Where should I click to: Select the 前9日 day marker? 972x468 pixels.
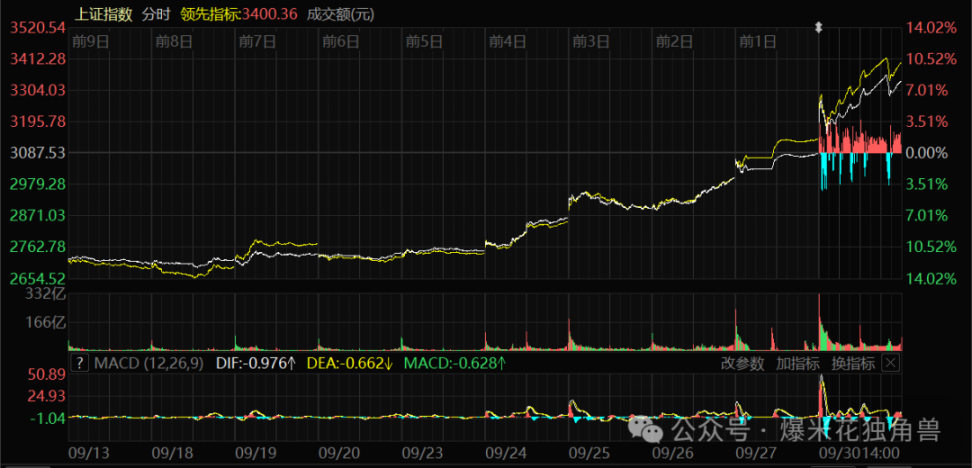click(x=90, y=41)
